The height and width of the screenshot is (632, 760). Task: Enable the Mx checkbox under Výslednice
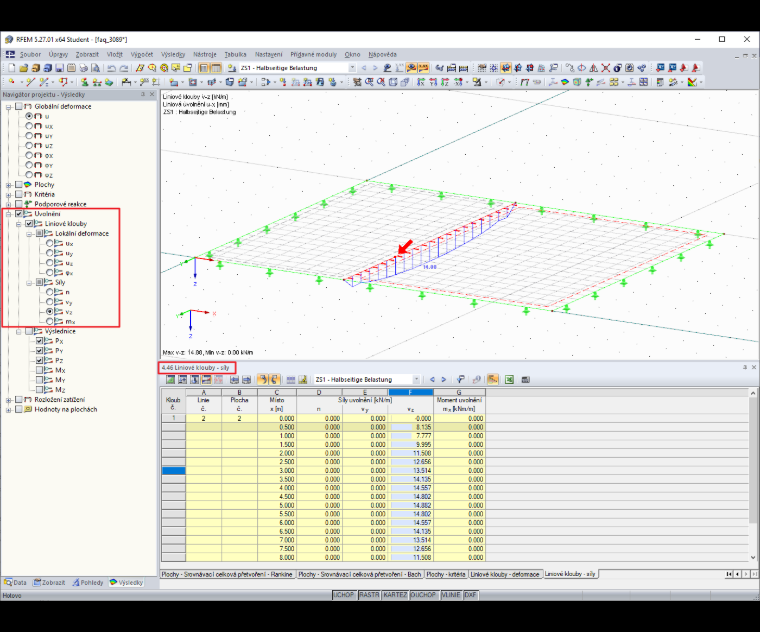click(40, 370)
